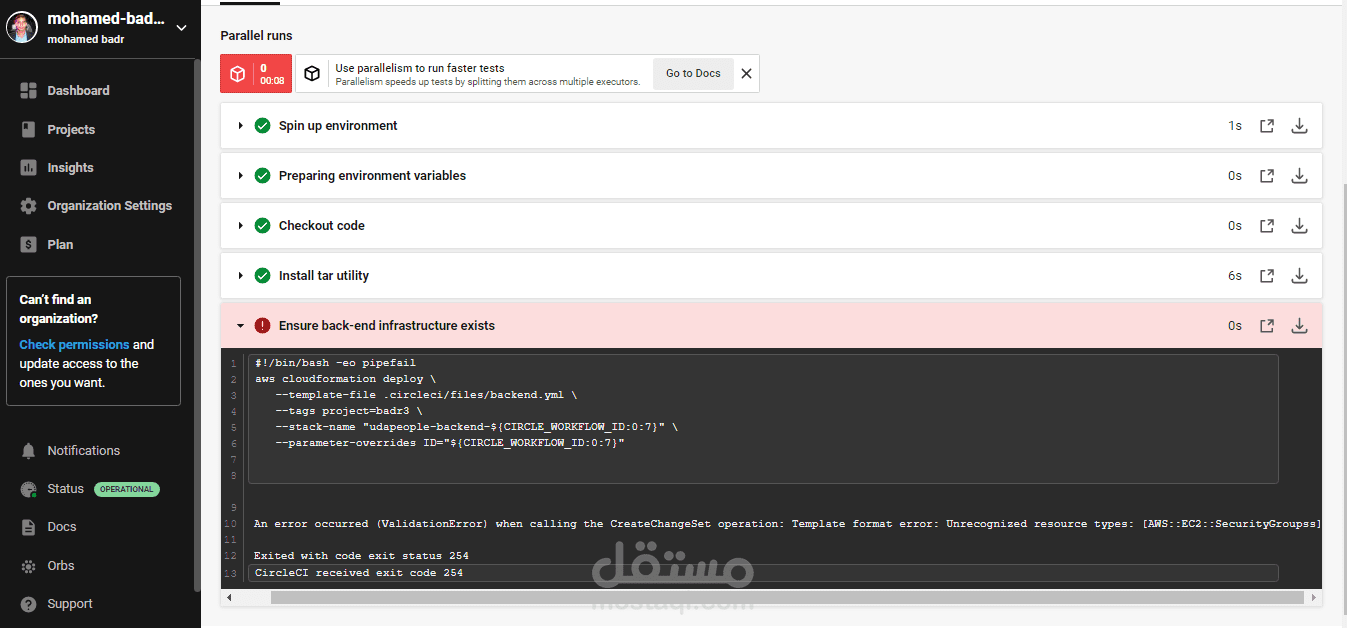The width and height of the screenshot is (1347, 628).
Task: Click the 'Exited with code exit status 254' line
Action: coord(361,556)
